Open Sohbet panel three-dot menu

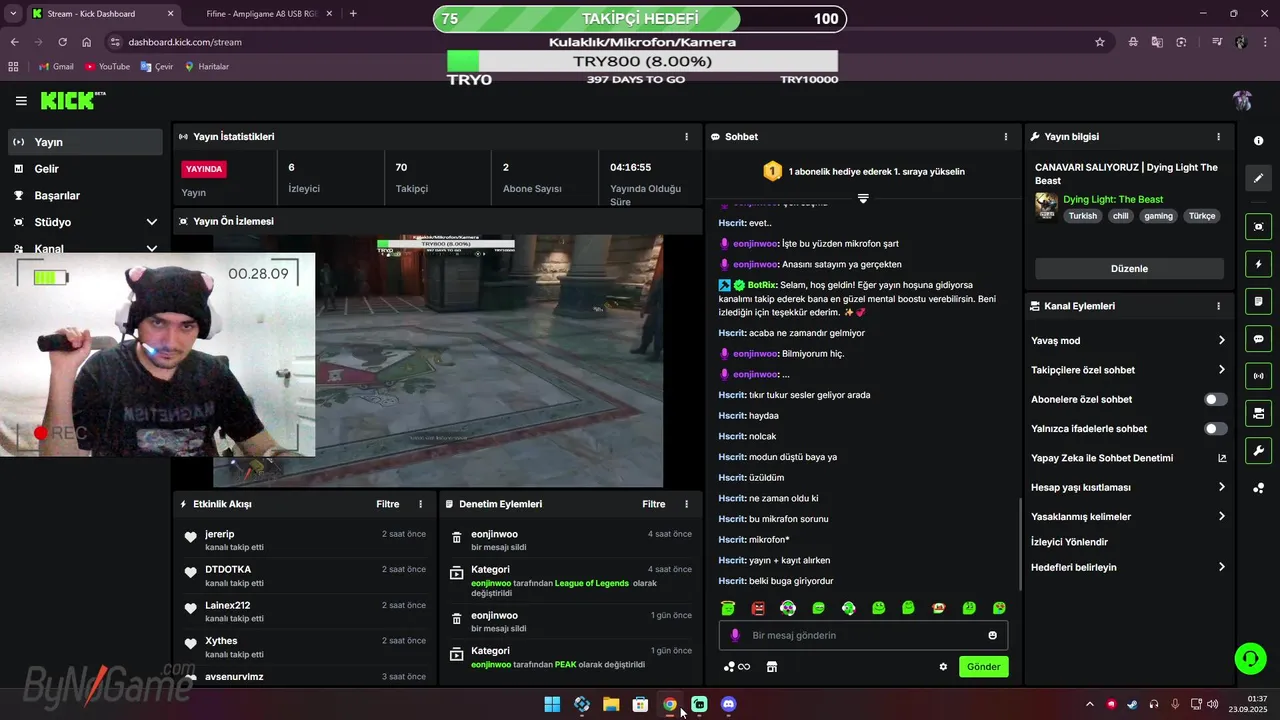point(1006,137)
